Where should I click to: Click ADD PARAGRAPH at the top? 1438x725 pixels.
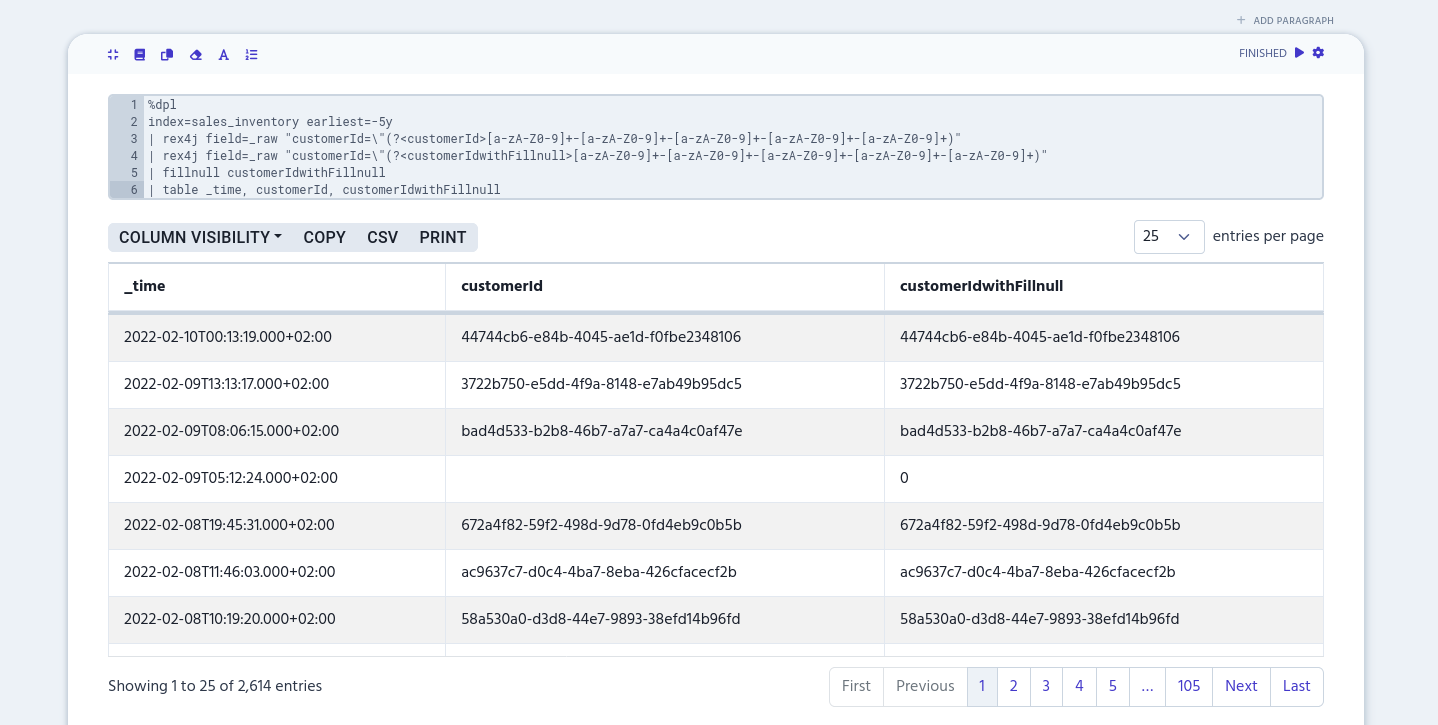click(1286, 20)
